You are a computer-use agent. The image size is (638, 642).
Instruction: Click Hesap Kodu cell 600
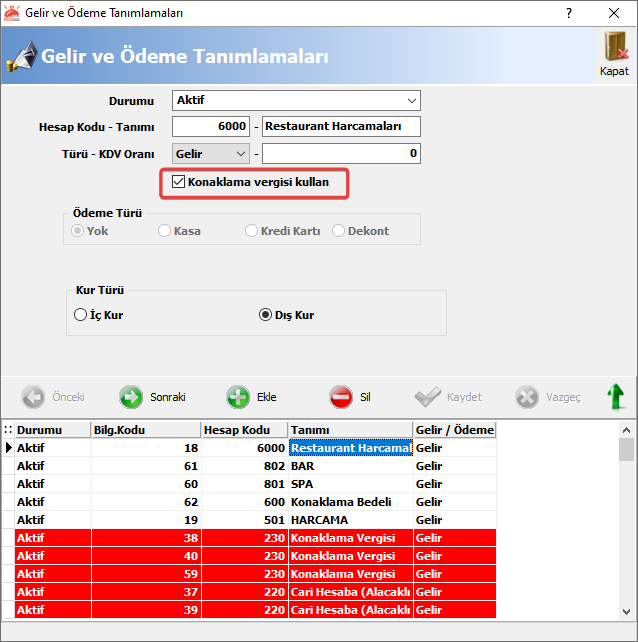point(245,502)
